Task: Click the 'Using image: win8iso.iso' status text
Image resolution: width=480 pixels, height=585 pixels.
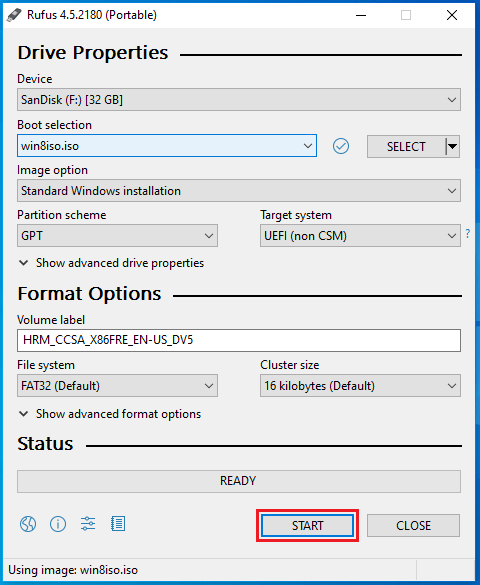Action: (x=73, y=570)
